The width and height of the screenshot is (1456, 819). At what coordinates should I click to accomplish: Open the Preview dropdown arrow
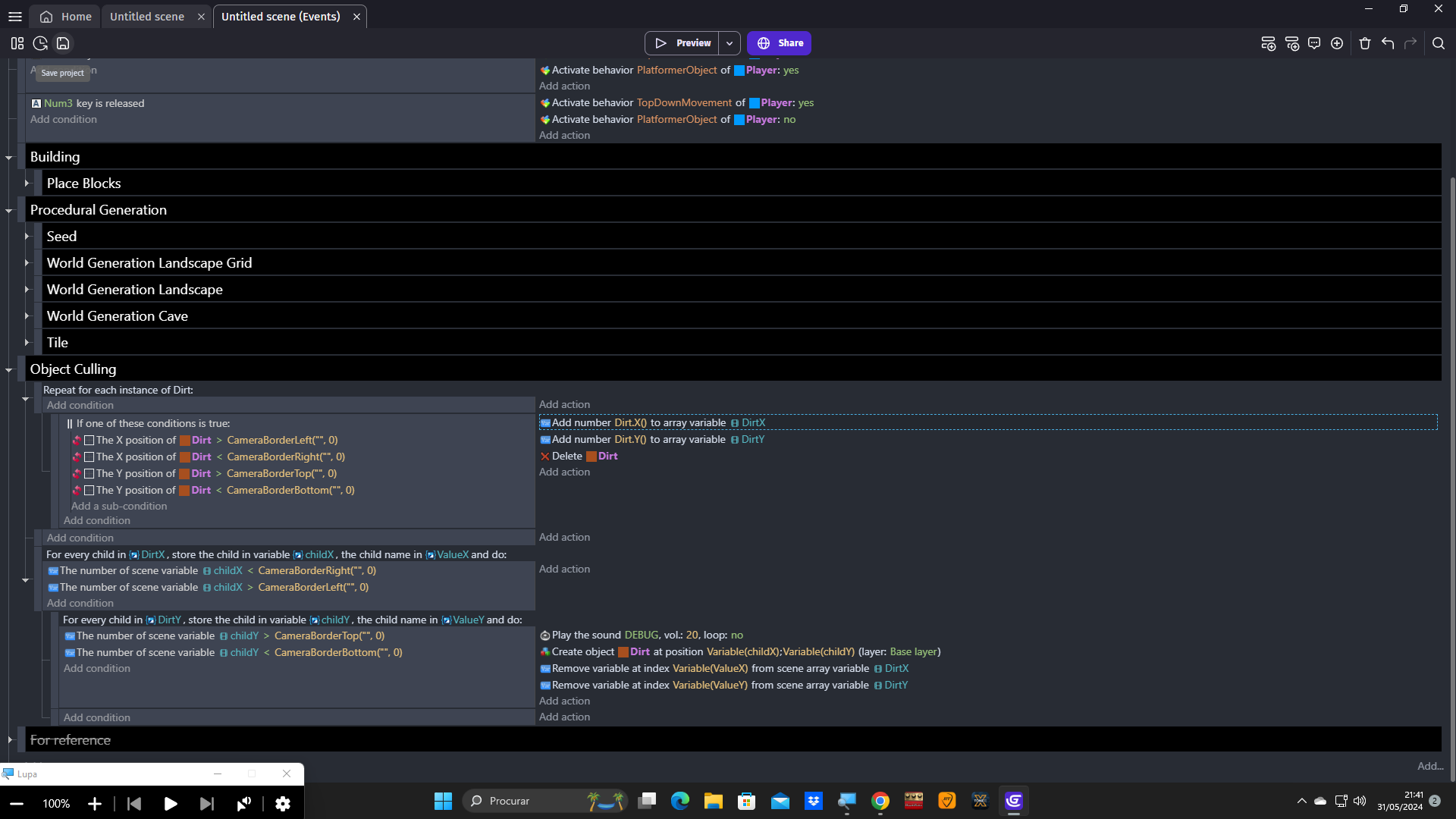pyautogui.click(x=730, y=43)
